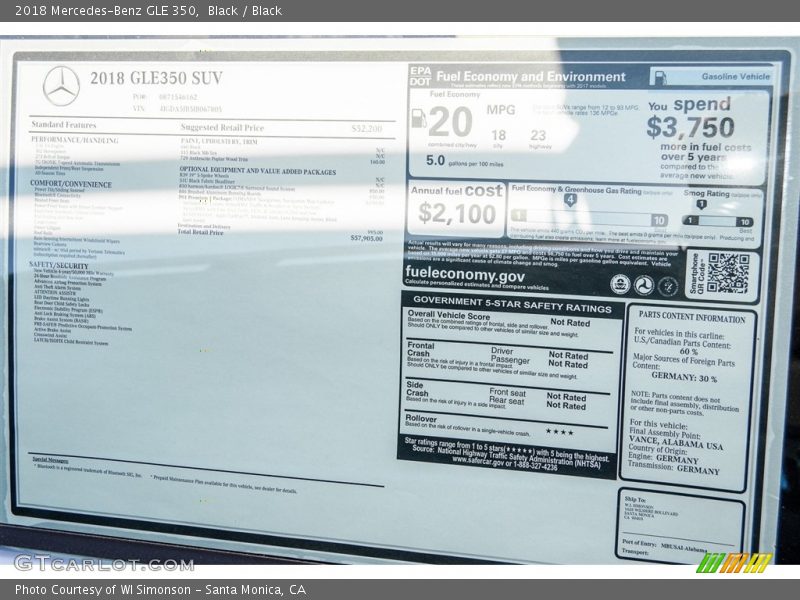
Task: Click the '2018 GLE350 SUV' heading
Action: point(157,78)
